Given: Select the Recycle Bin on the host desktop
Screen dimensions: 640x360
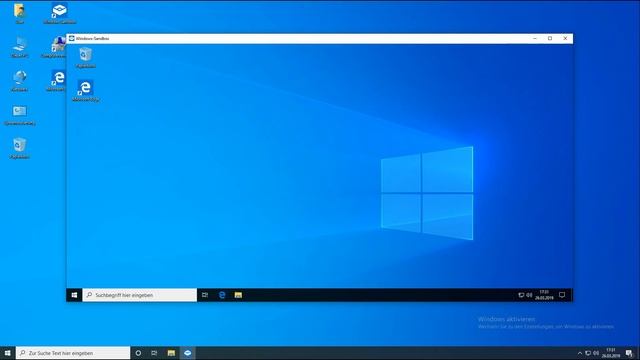Looking at the screenshot, I should [20, 148].
